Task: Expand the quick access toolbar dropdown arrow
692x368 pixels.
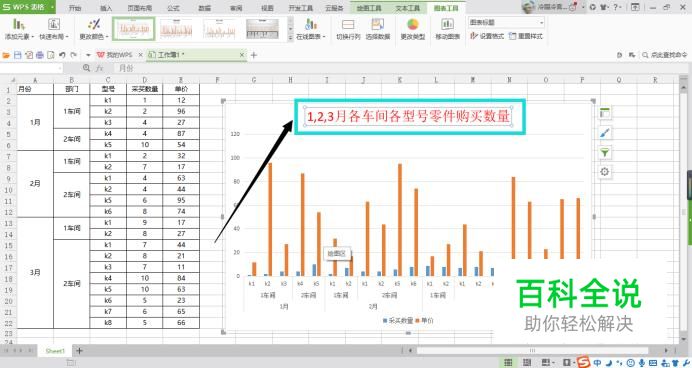Action: tap(88, 55)
